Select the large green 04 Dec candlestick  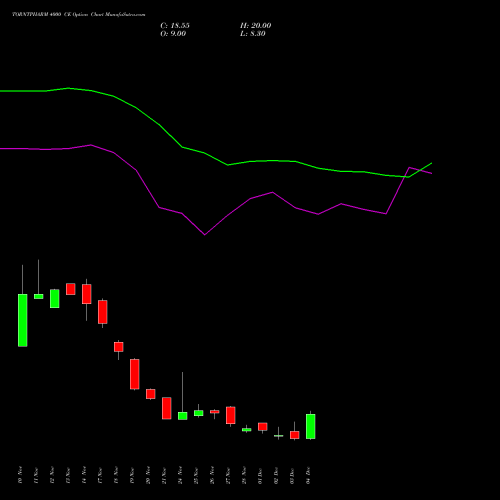311,426
